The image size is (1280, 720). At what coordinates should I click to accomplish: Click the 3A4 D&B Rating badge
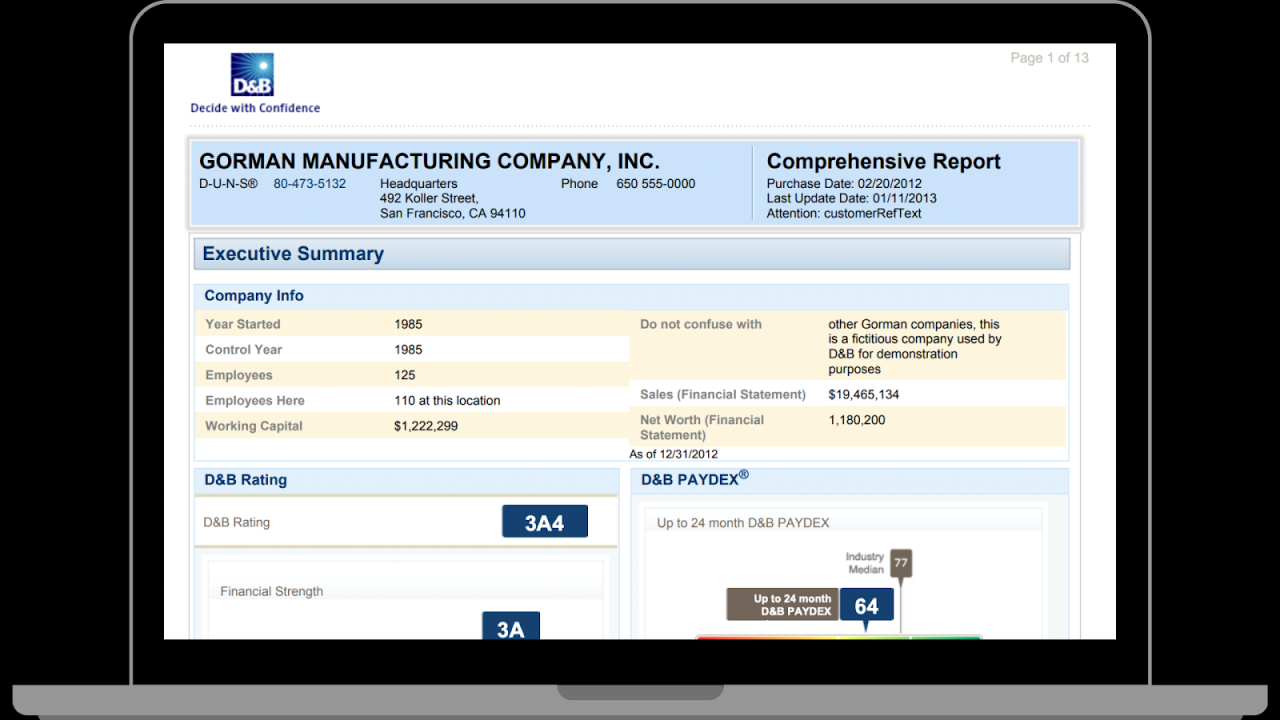pos(545,522)
